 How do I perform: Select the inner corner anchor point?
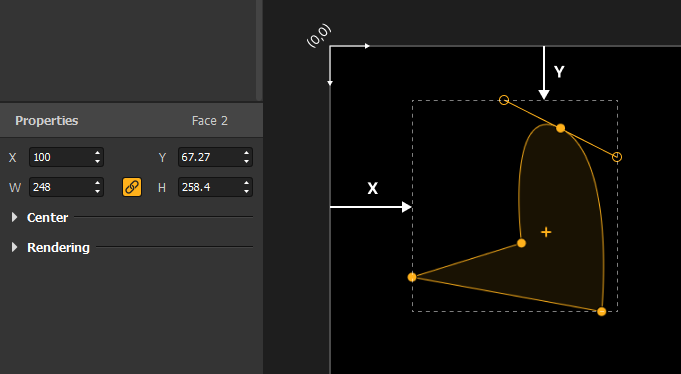522,243
